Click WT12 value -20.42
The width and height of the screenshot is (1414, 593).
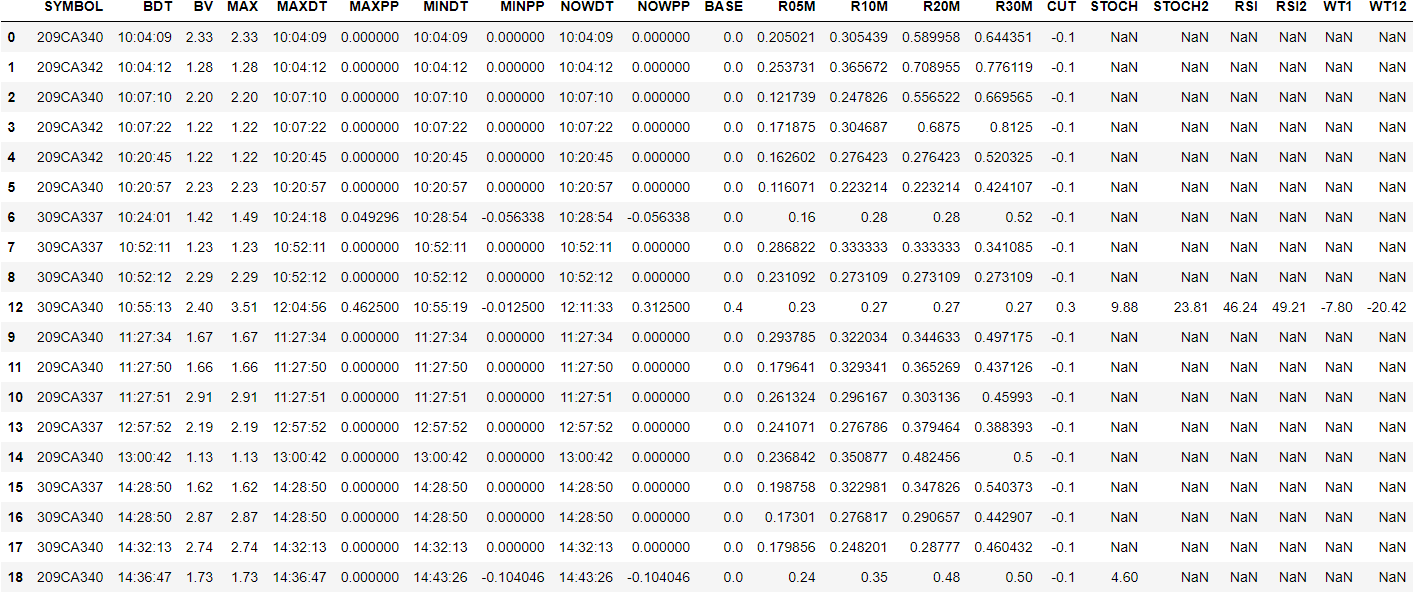point(1386,308)
